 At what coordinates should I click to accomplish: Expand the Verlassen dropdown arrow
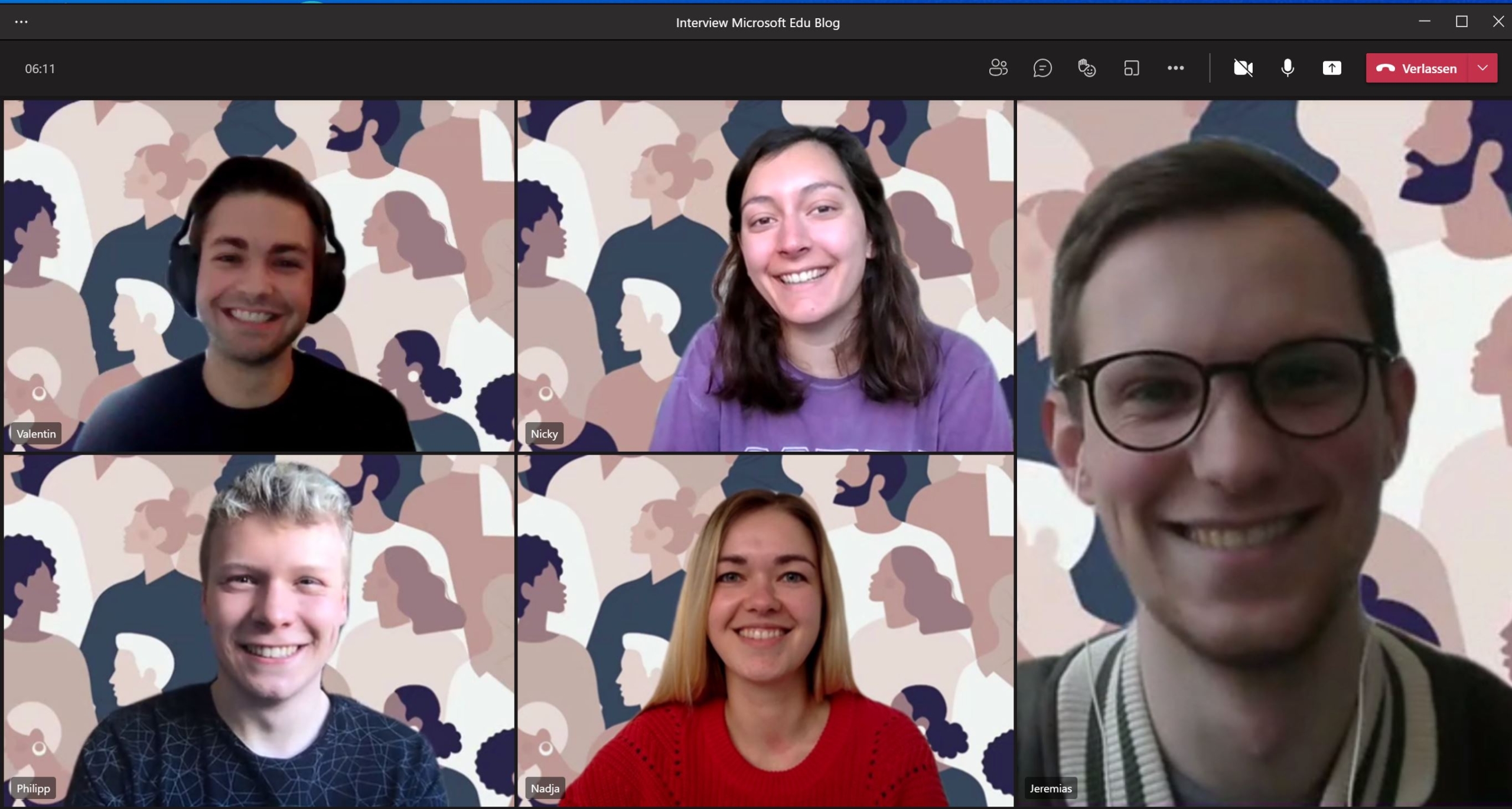(x=1482, y=68)
